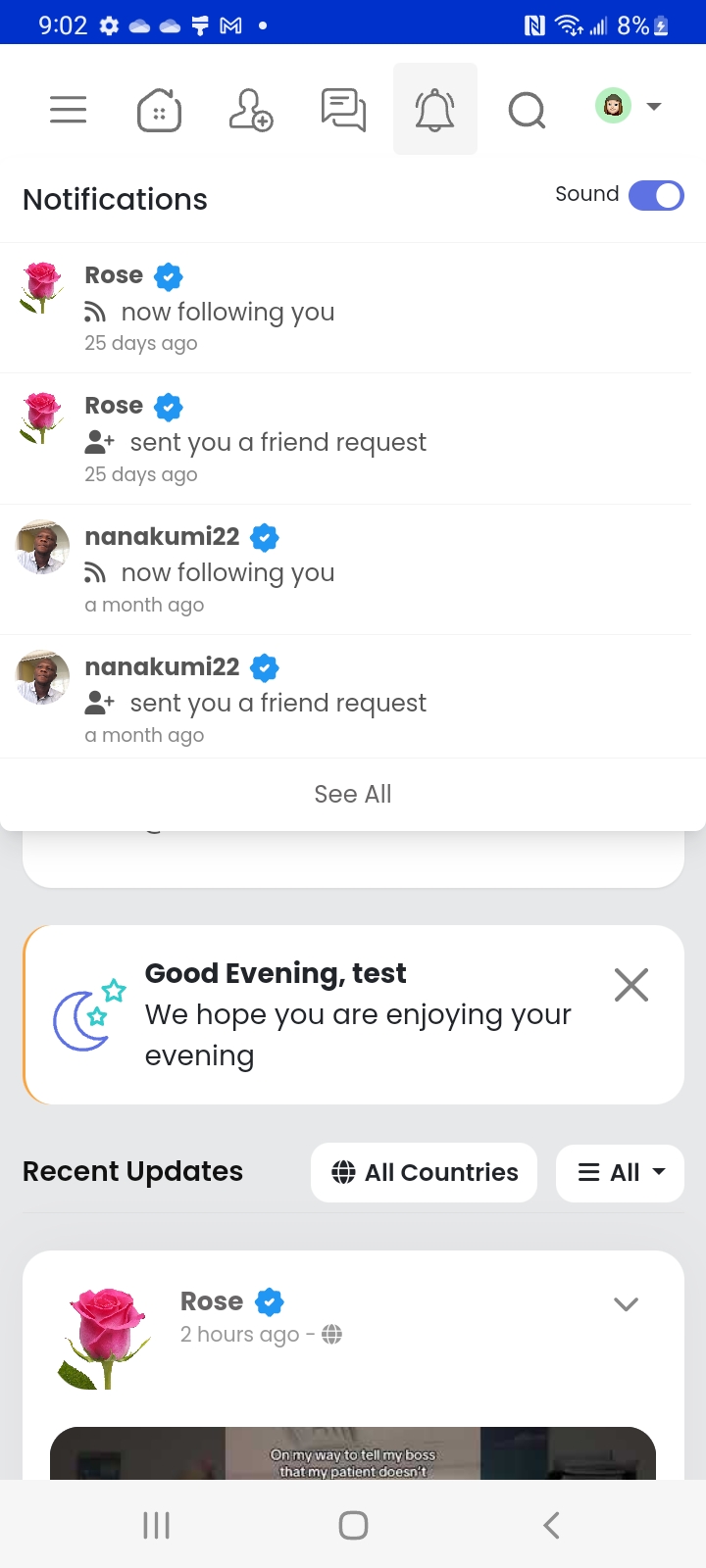Disable the notification Sound switch
The height and width of the screenshot is (1568, 706).
coord(655,196)
